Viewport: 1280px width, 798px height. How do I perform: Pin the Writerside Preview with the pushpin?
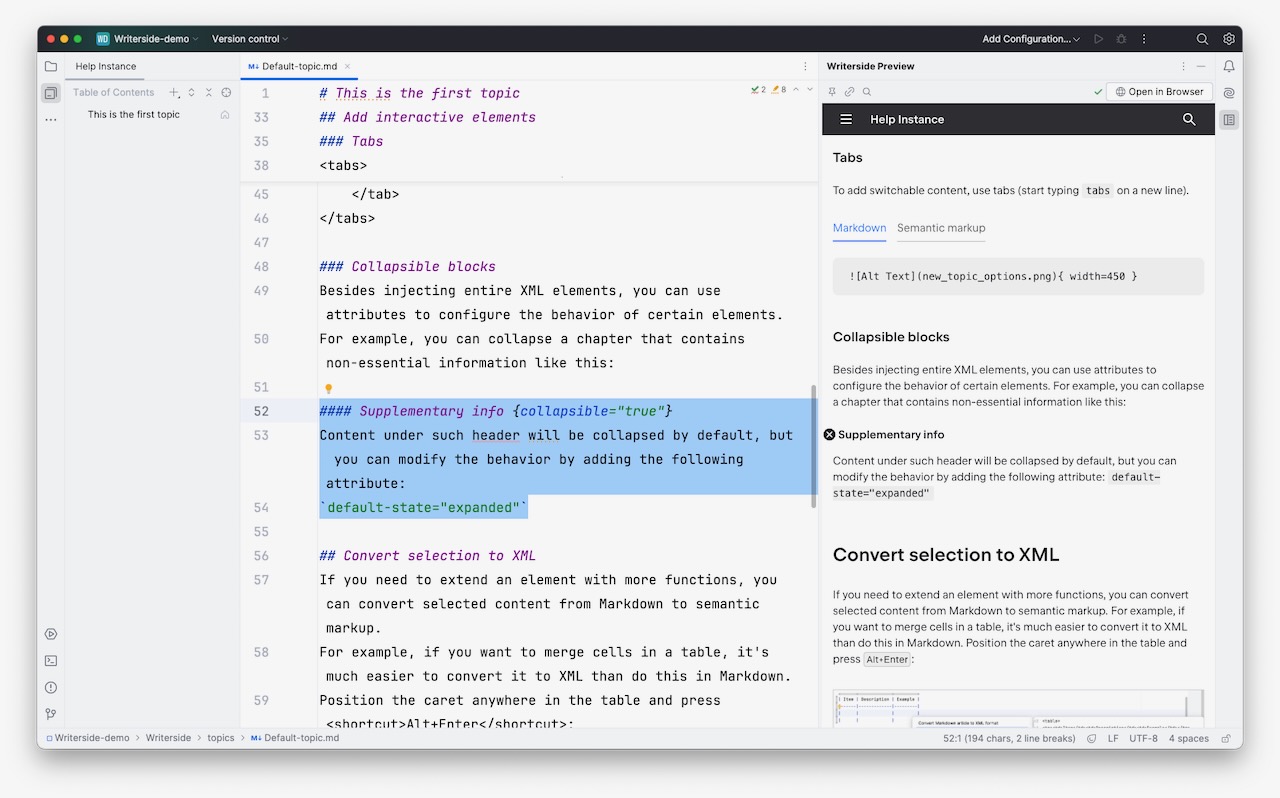pos(832,91)
